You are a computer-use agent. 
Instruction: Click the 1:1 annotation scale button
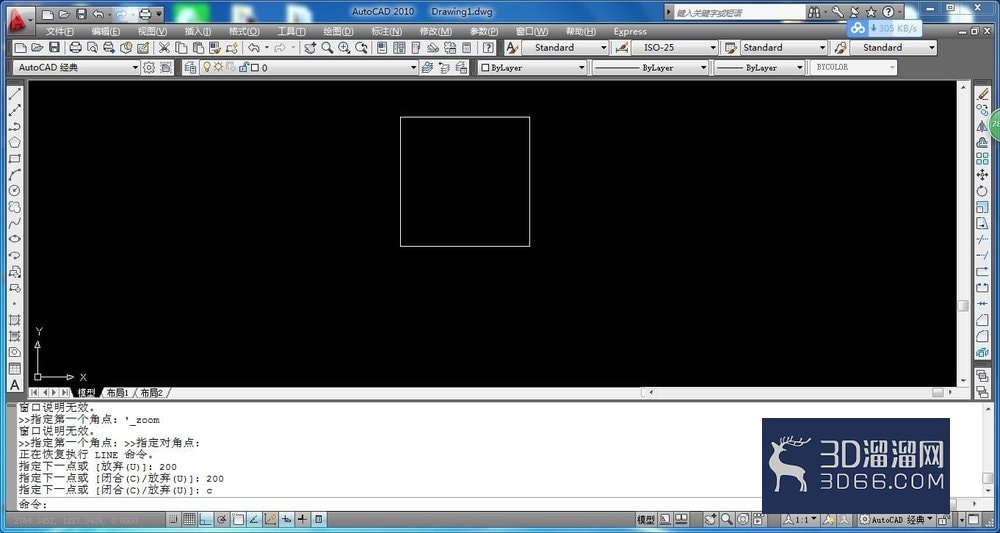801,519
